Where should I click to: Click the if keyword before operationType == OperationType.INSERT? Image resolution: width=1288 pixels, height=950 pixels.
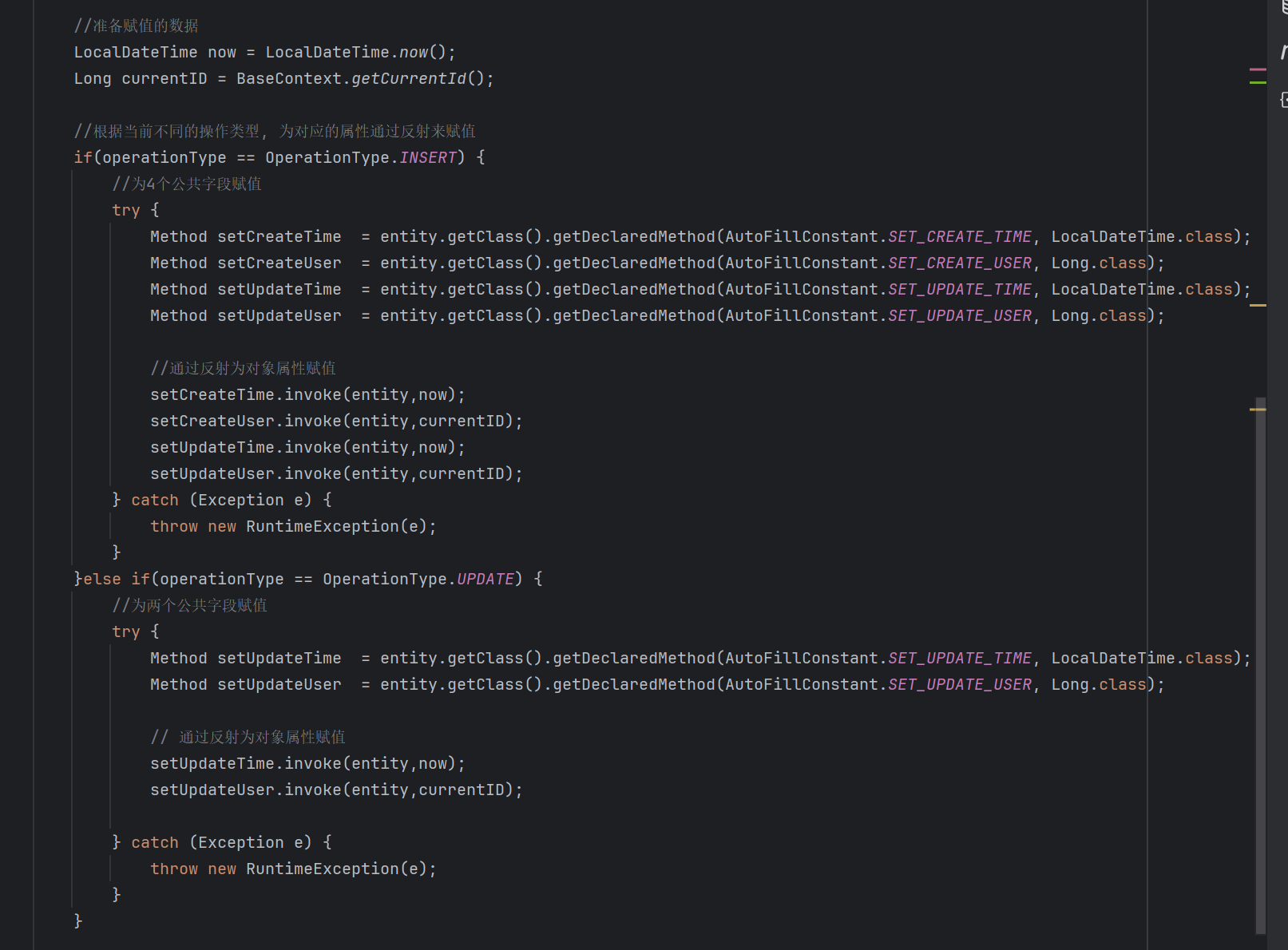83,157
